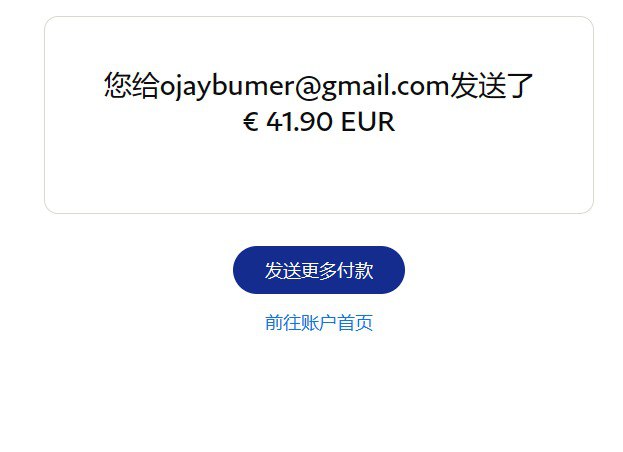Image resolution: width=623 pixels, height=452 pixels.
Task: Click the 首页 characters in the bottom link
Action: coord(355,322)
